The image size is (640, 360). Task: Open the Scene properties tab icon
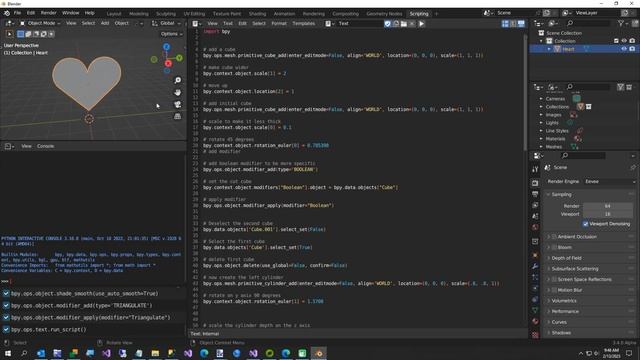[535, 216]
